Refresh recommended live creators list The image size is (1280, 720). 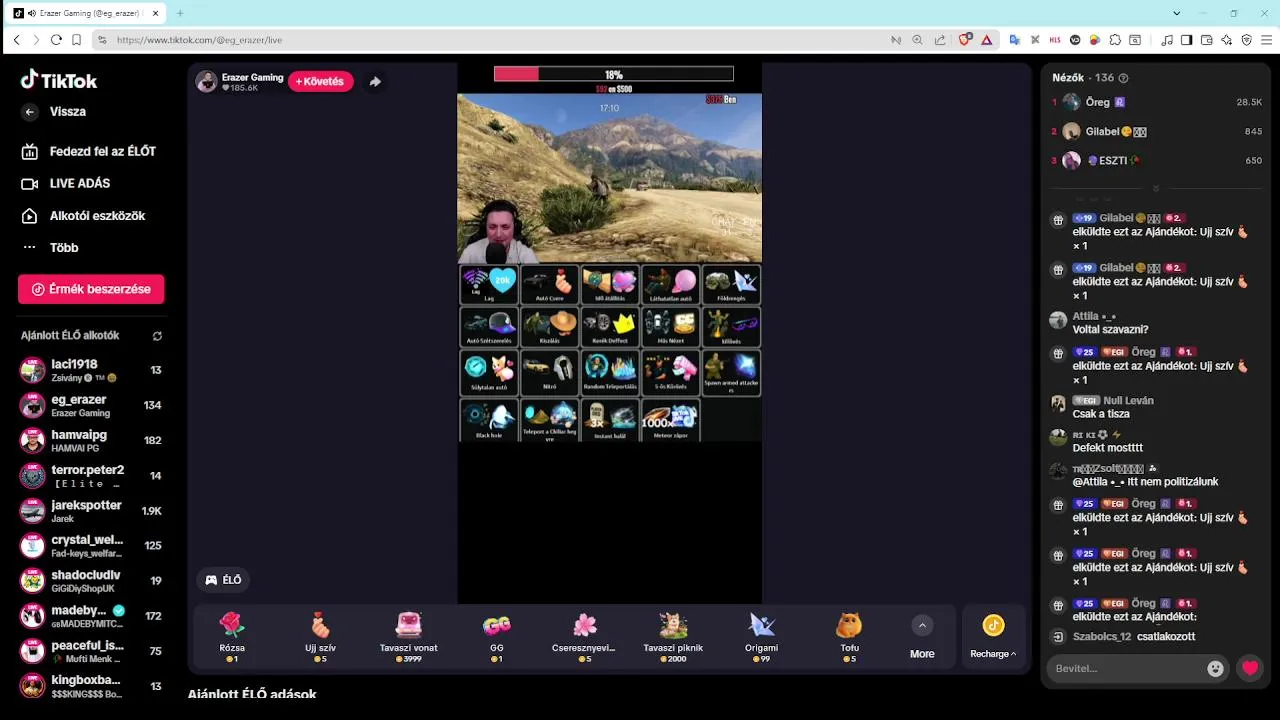157,336
